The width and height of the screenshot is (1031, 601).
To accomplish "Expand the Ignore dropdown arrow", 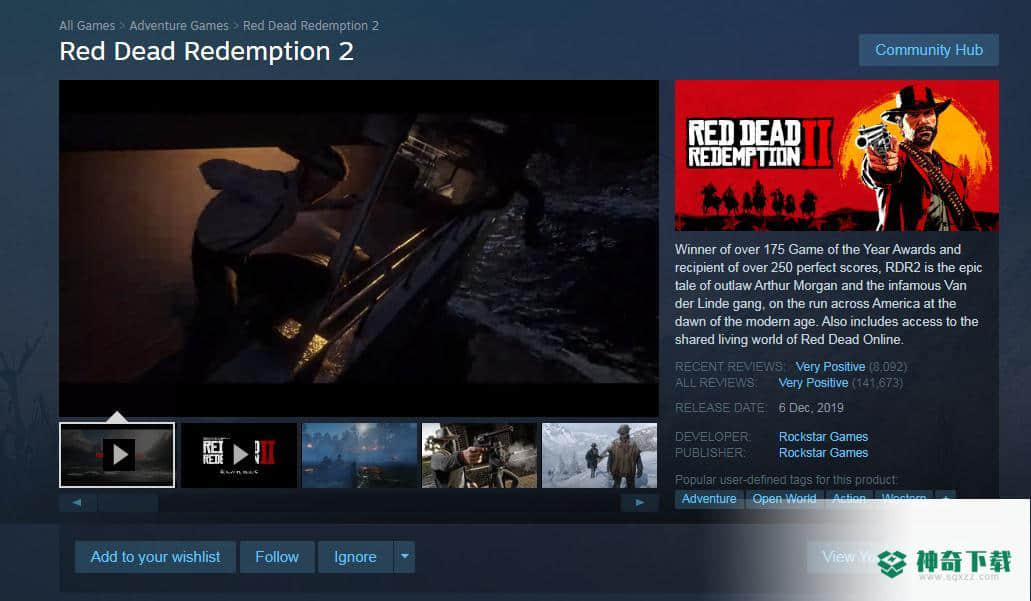I will 404,557.
